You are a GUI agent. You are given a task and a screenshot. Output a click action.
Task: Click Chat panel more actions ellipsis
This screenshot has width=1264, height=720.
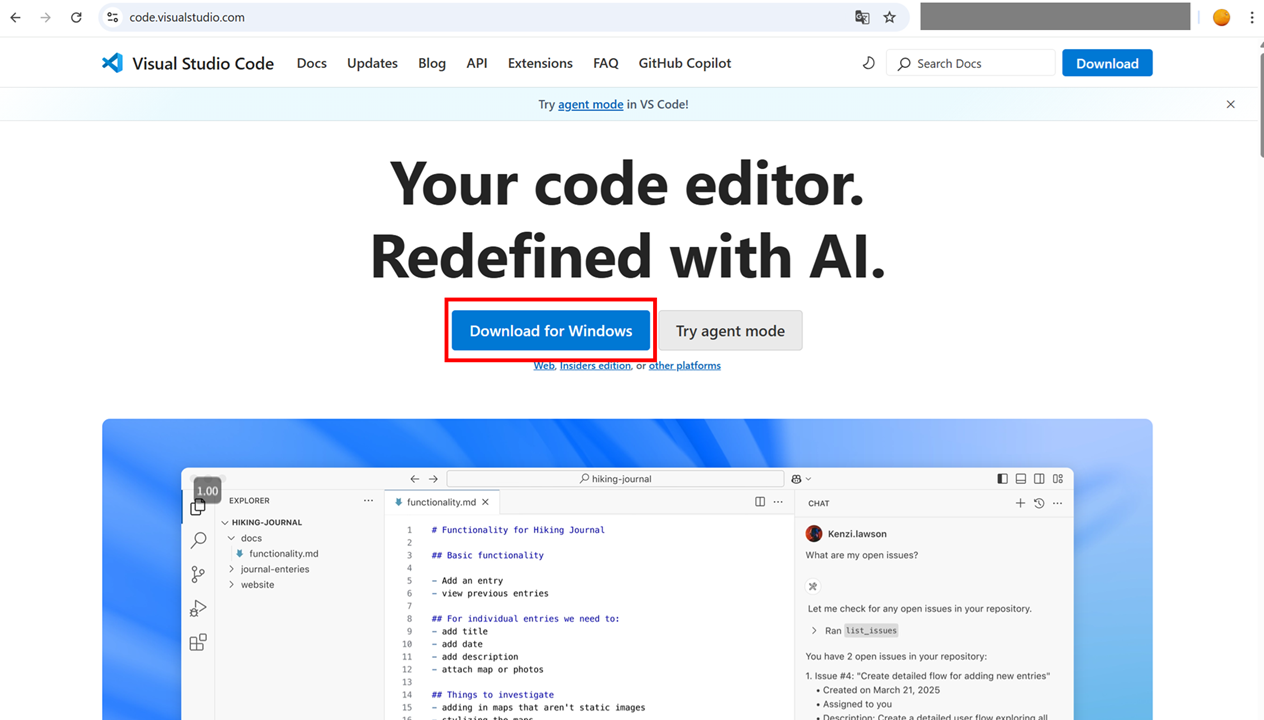click(1057, 503)
